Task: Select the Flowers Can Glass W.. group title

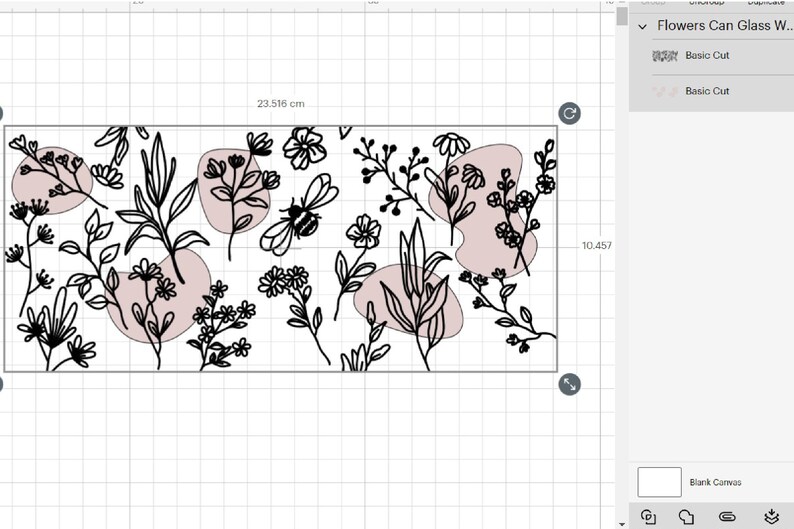Action: tap(725, 25)
